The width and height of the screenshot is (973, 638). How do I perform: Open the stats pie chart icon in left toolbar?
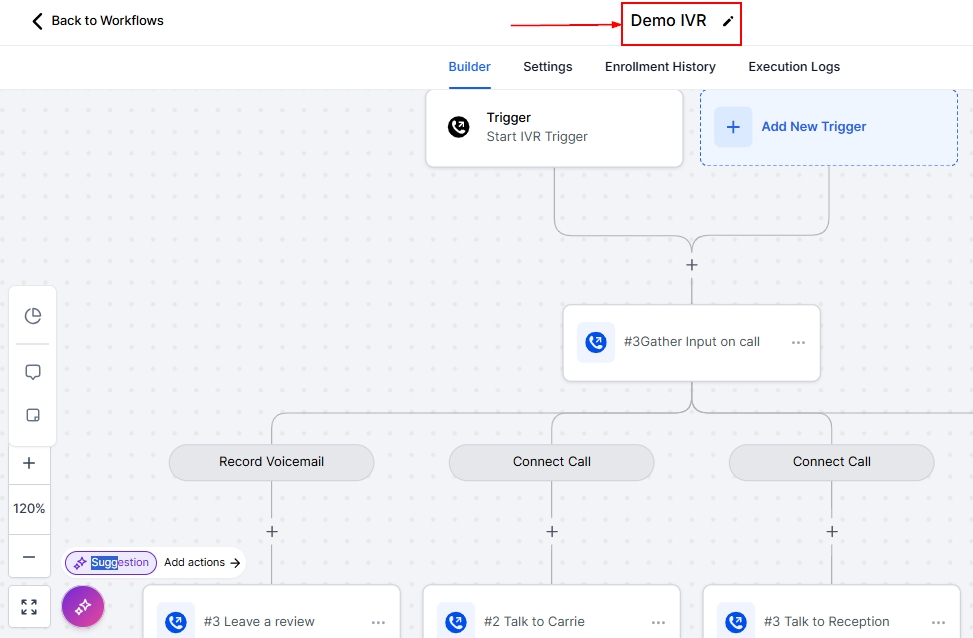tap(32, 316)
